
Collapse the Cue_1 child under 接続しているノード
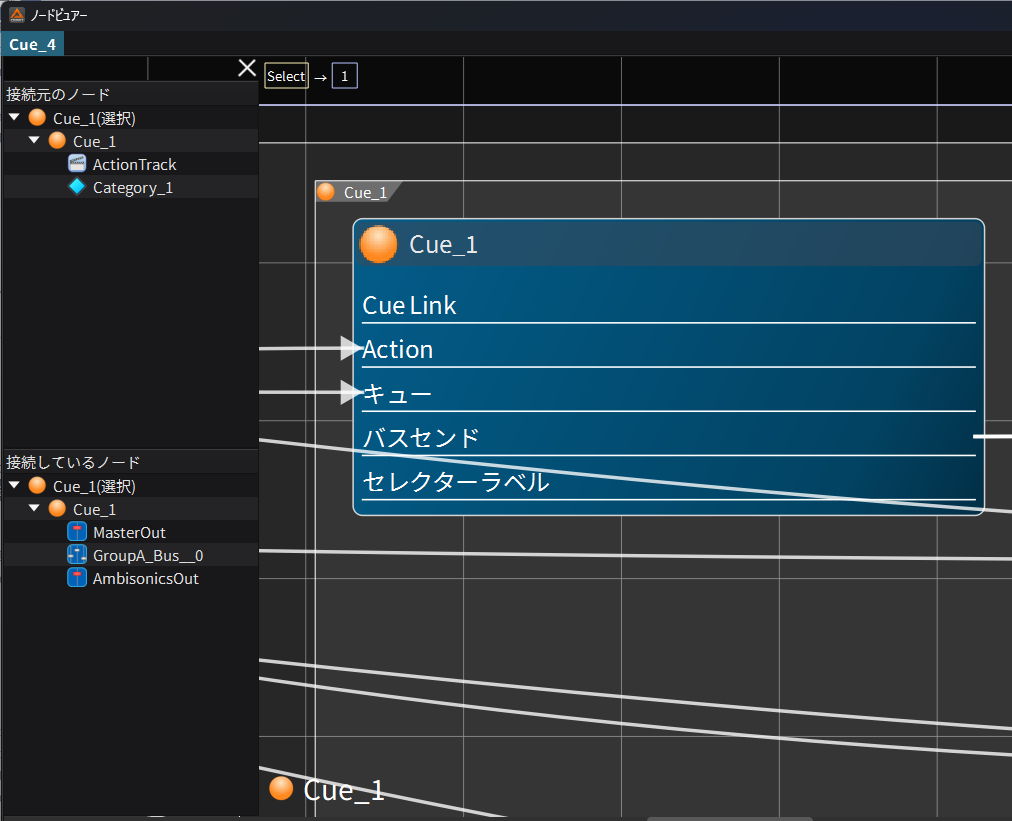[34, 509]
